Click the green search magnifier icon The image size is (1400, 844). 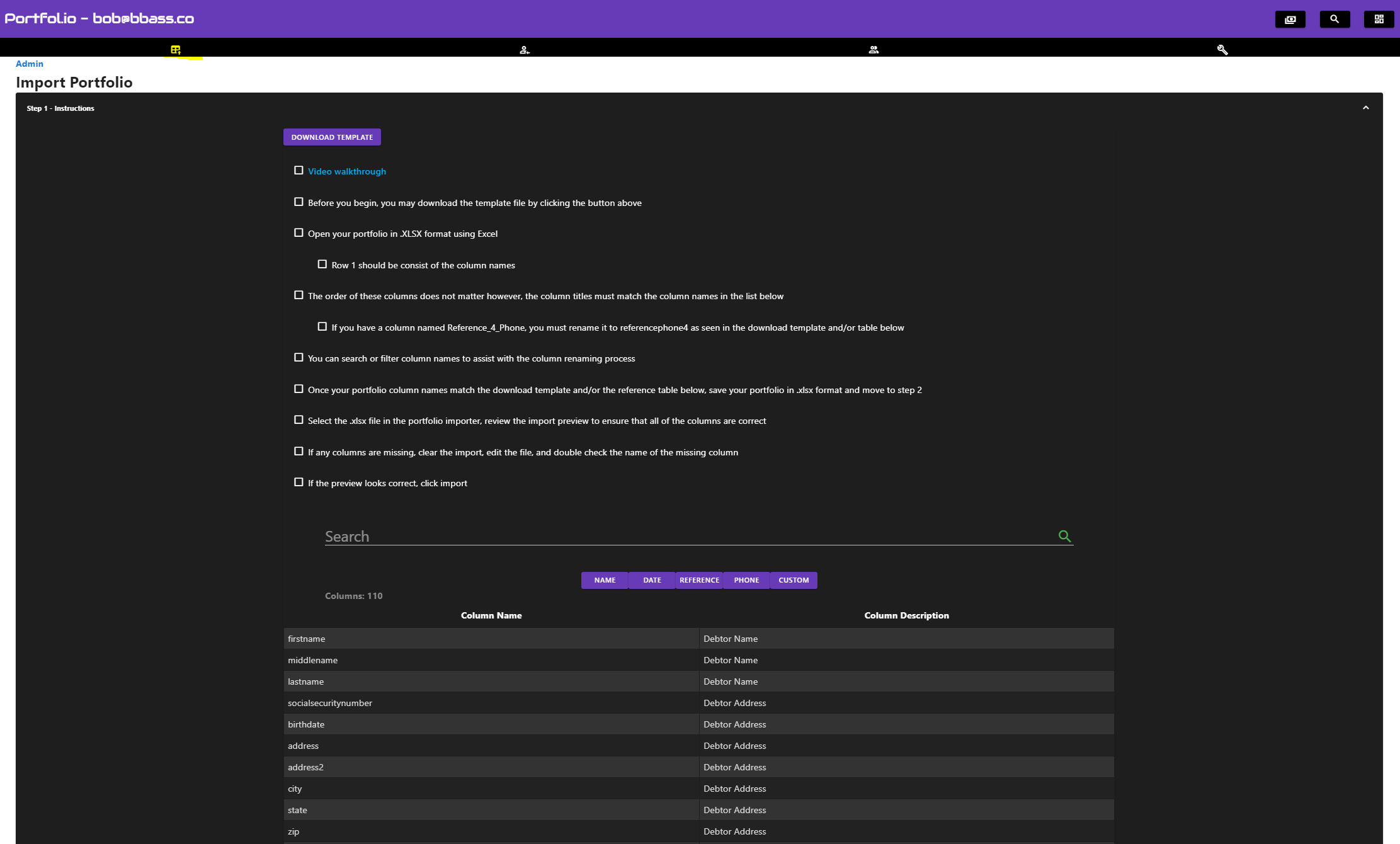click(x=1064, y=536)
